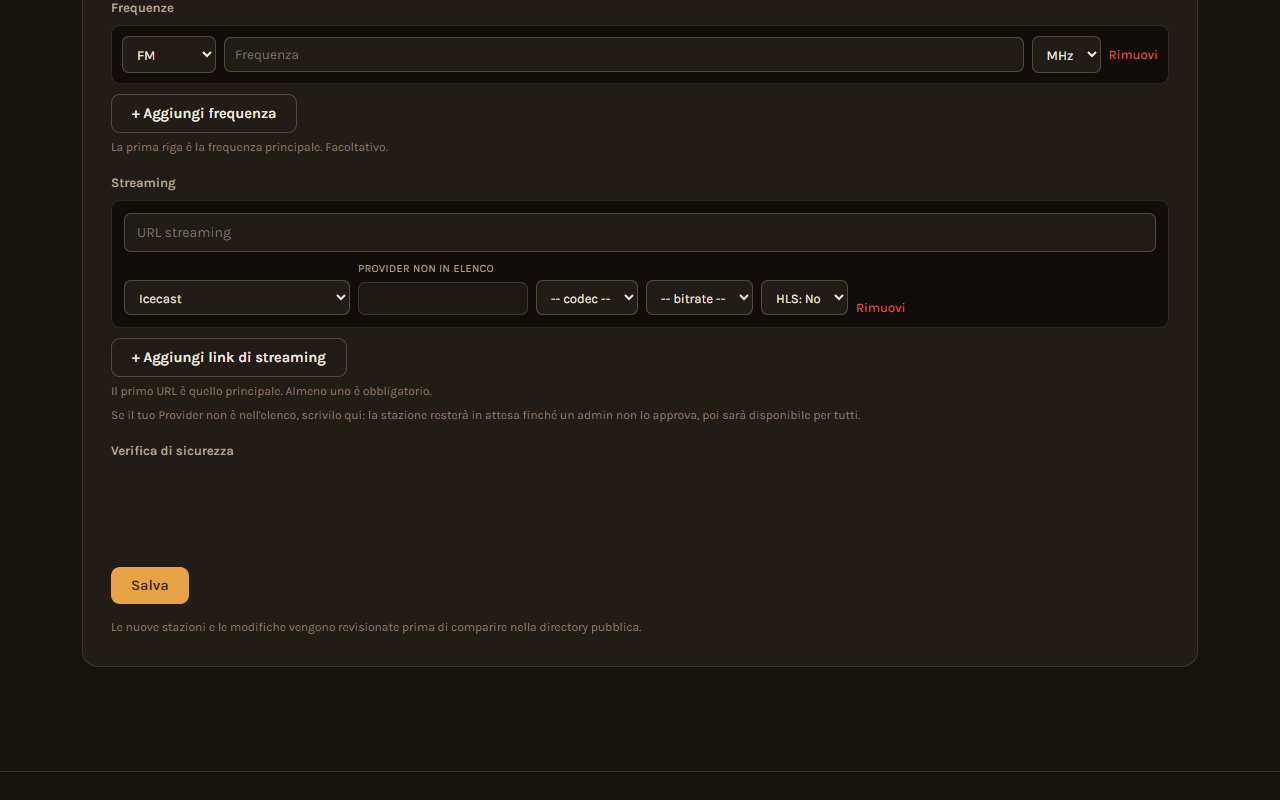
Task: Remove the frequency row via Rimuovi
Action: tap(1133, 55)
